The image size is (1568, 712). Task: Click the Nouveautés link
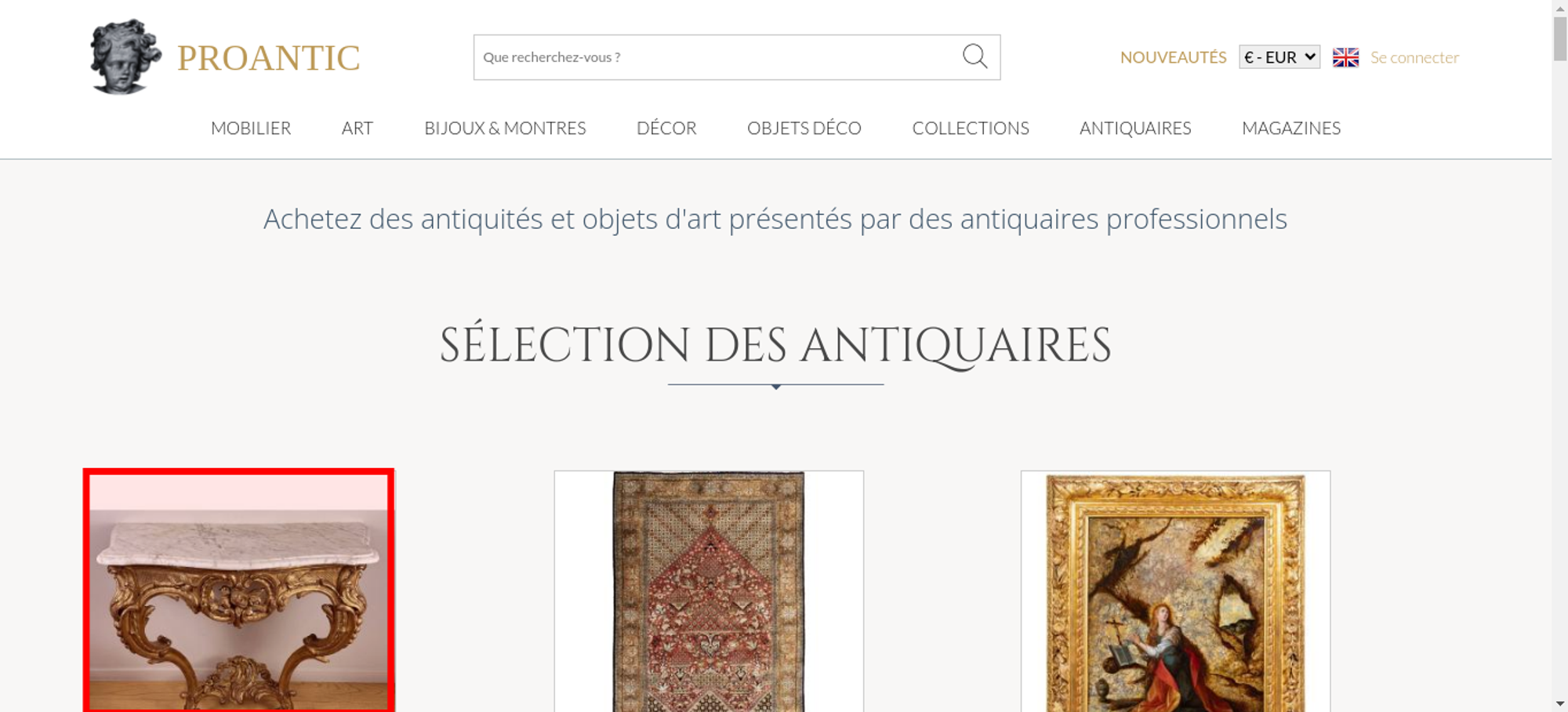[x=1173, y=57]
